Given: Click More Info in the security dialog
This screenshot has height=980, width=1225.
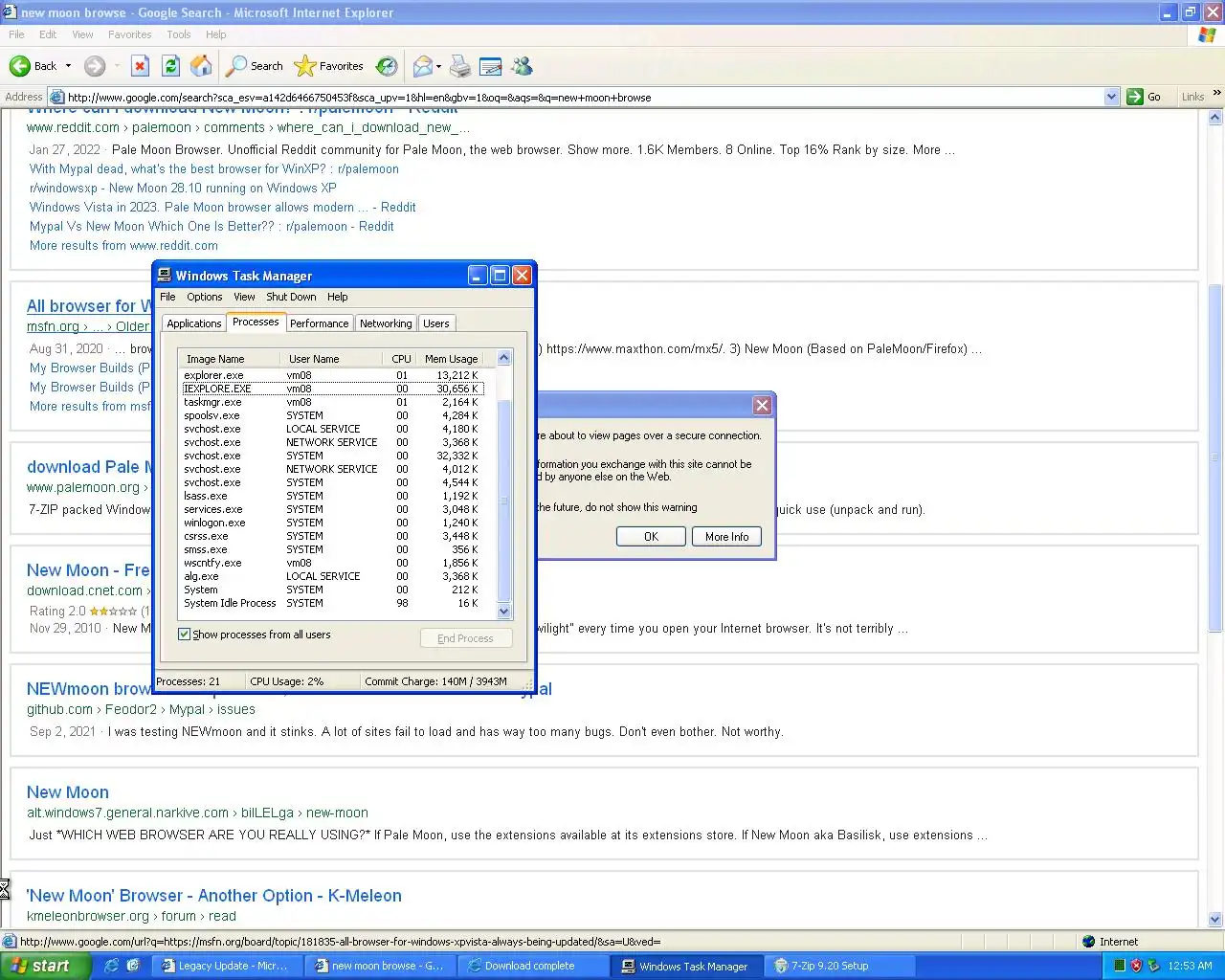Looking at the screenshot, I should coord(727,536).
